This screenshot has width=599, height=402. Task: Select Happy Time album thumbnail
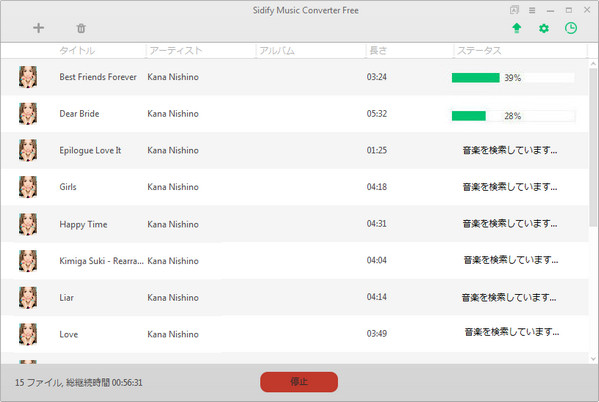tap(28, 224)
